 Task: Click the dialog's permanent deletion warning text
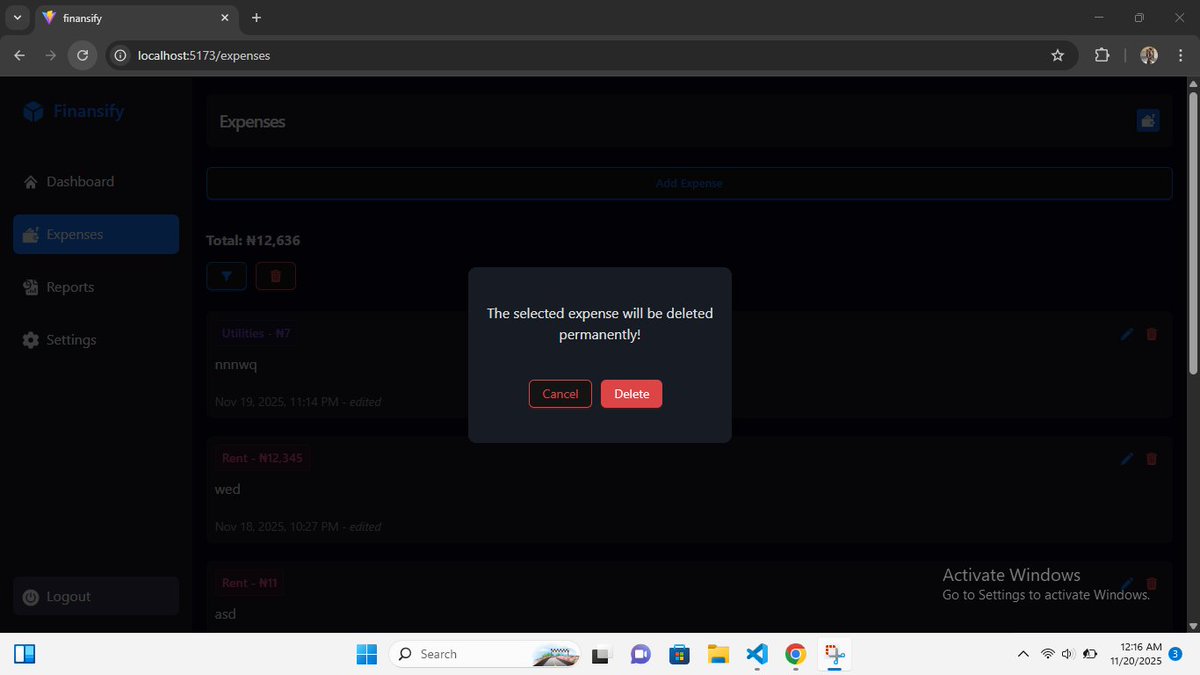pyautogui.click(x=600, y=324)
